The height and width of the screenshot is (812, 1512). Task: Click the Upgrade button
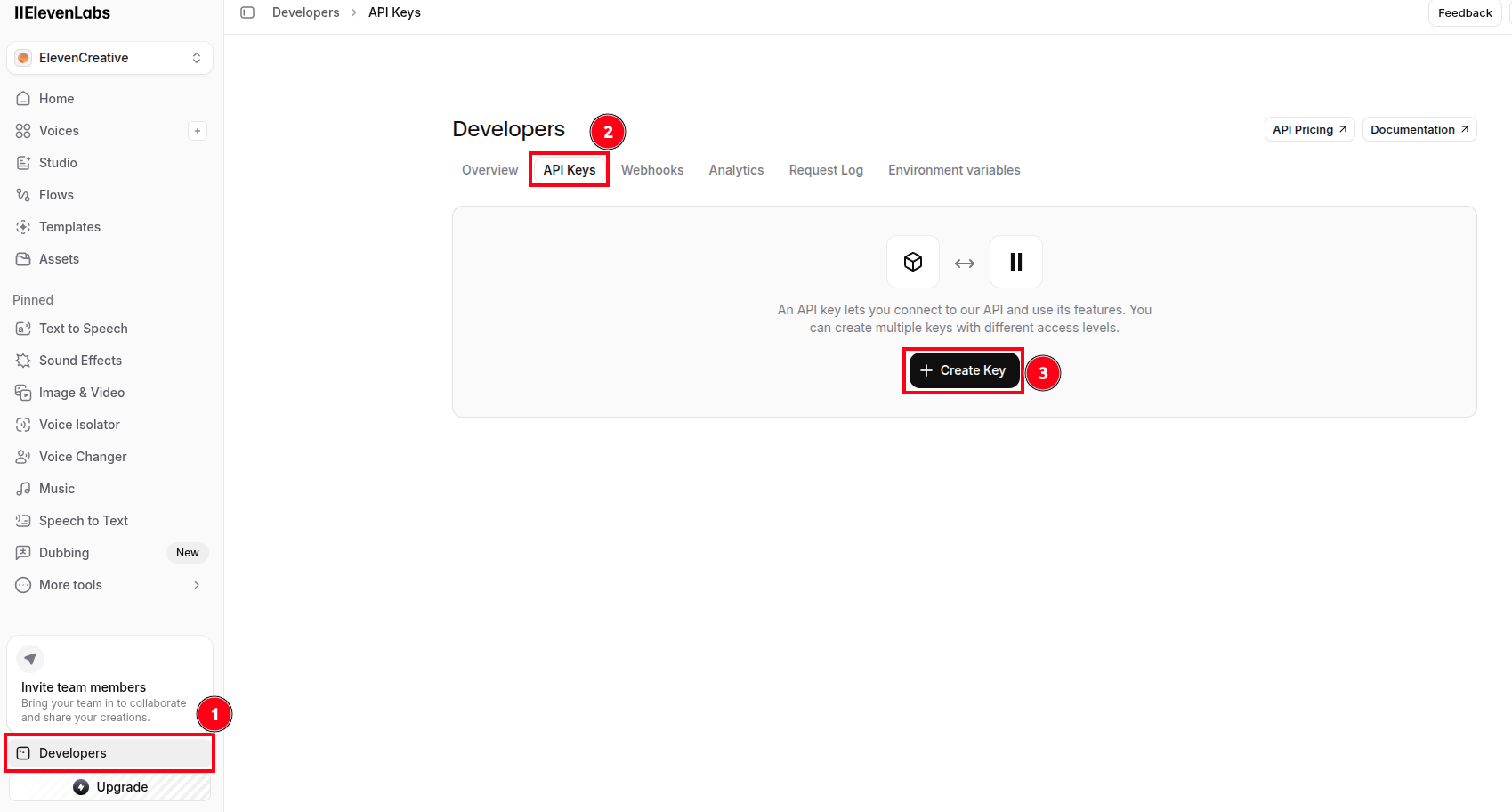[110, 787]
